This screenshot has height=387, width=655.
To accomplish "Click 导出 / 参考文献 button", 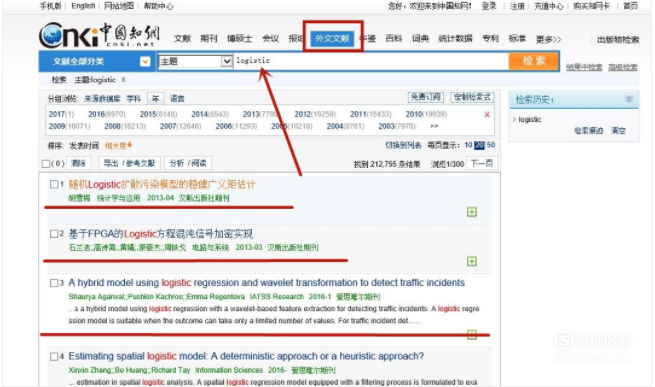I will (x=129, y=163).
